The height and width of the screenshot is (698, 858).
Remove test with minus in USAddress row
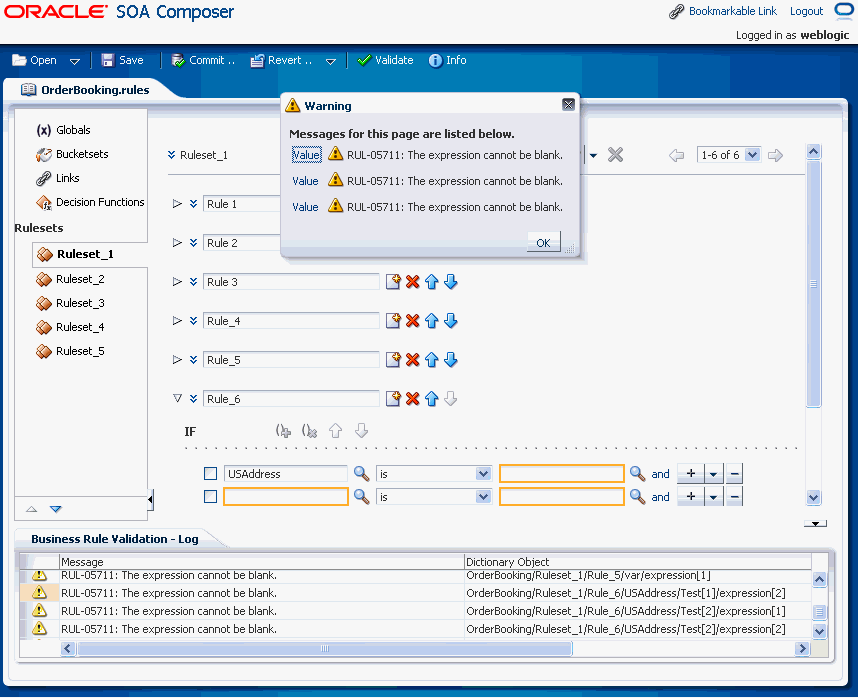point(734,474)
